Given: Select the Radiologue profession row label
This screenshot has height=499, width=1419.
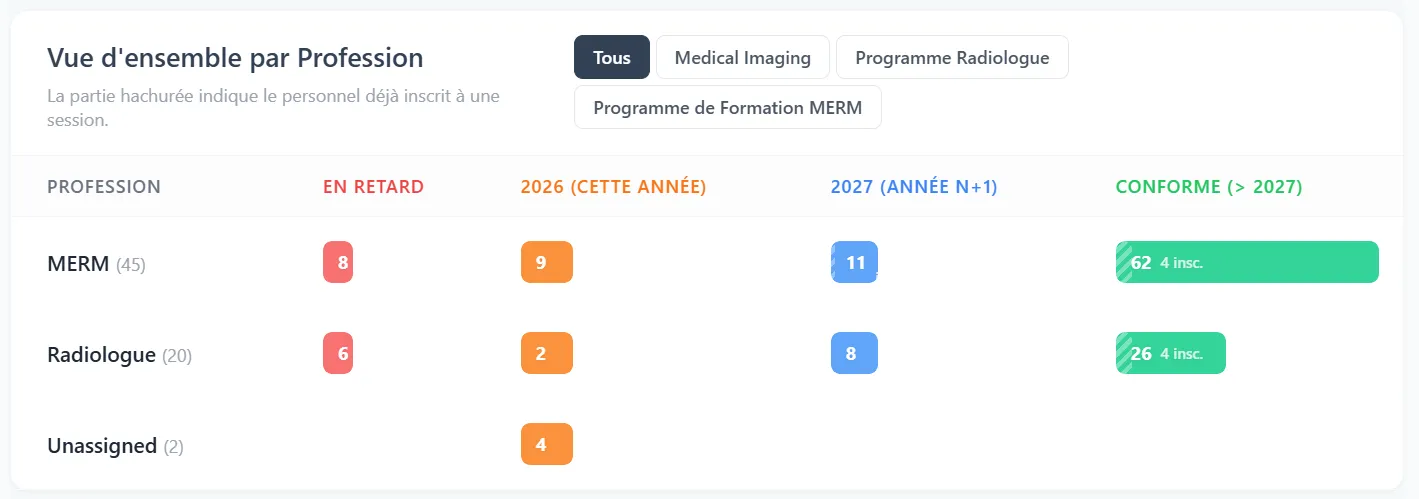Looking at the screenshot, I should tap(120, 355).
